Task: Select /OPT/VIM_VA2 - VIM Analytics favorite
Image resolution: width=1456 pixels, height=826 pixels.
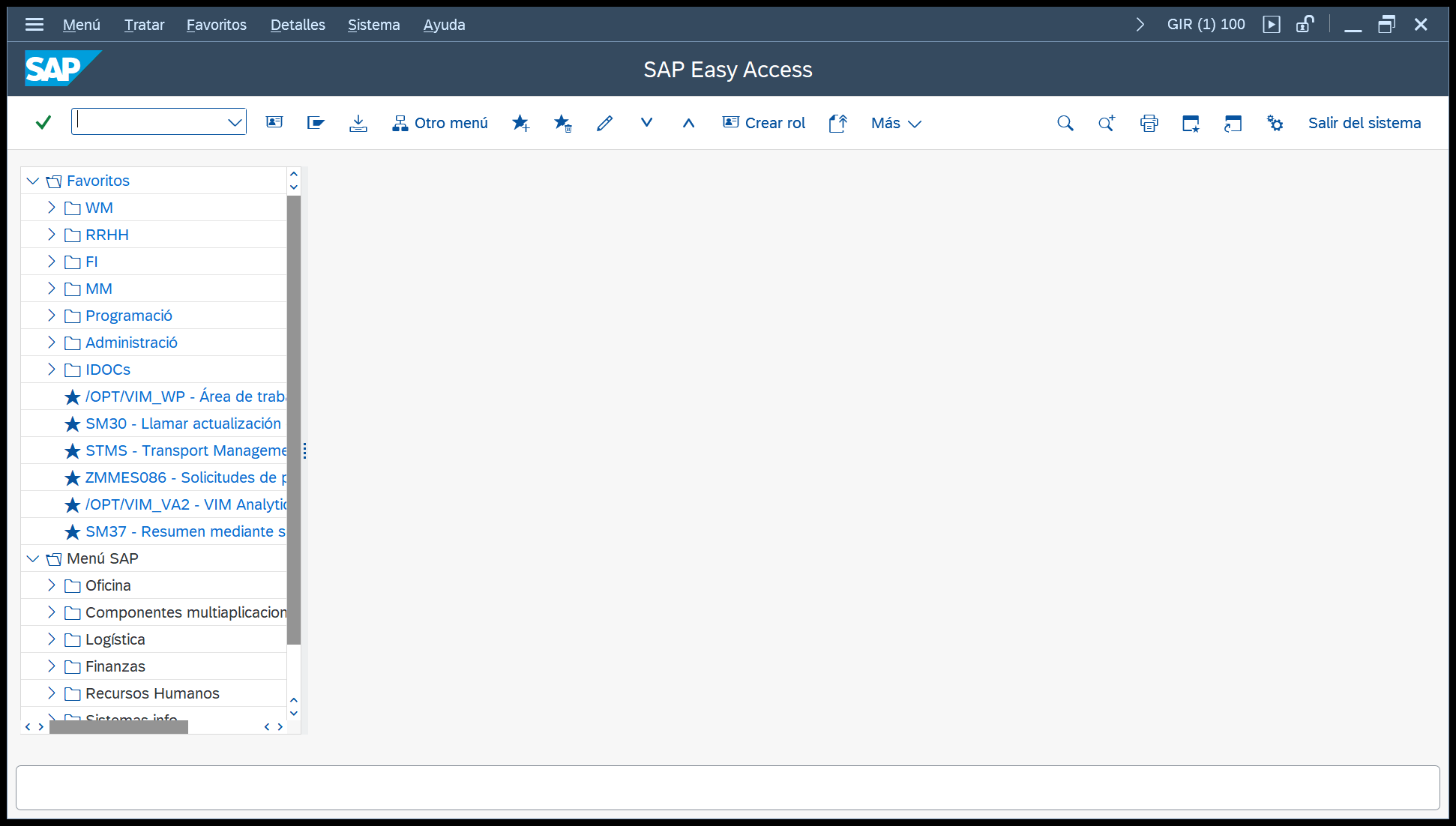Action: (x=186, y=504)
